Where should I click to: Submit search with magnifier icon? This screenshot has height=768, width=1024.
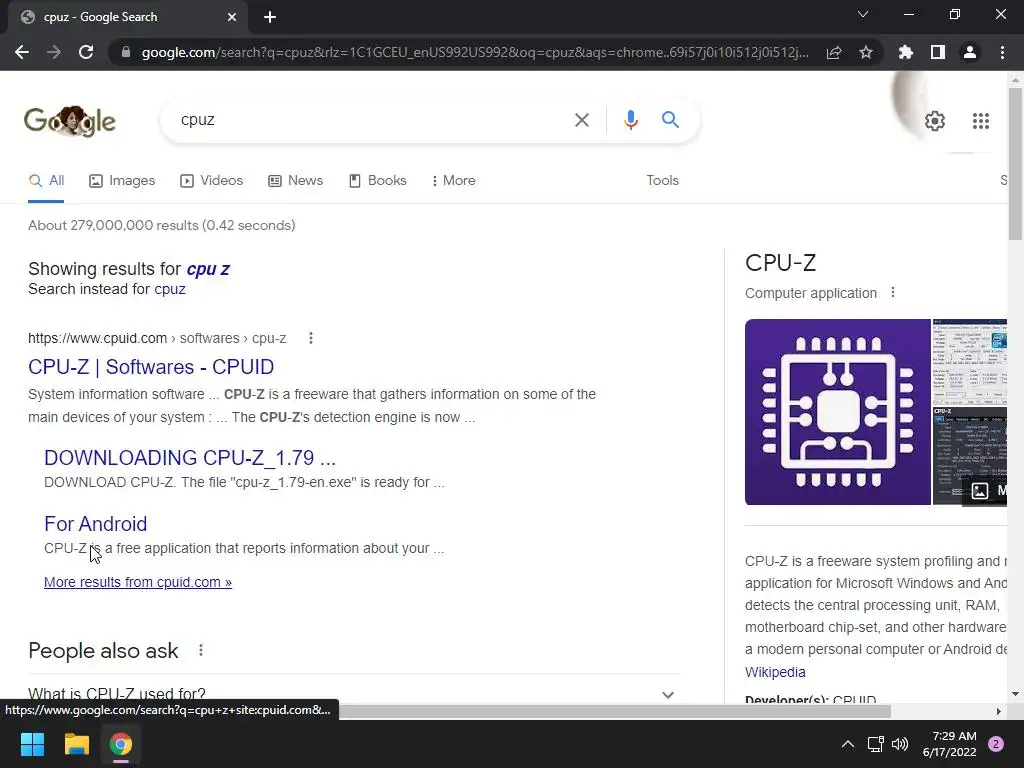point(670,120)
